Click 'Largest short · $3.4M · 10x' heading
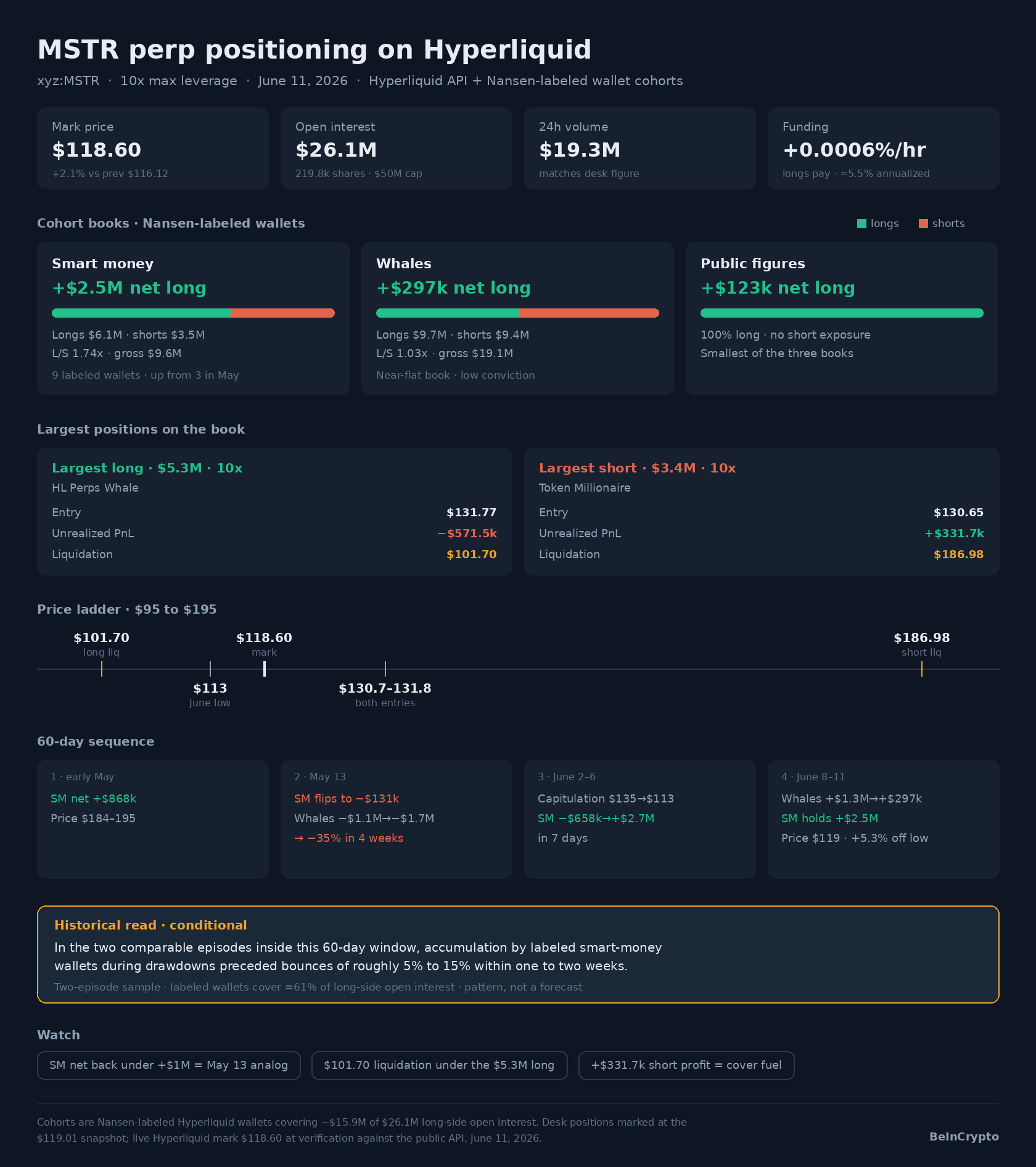 click(638, 468)
